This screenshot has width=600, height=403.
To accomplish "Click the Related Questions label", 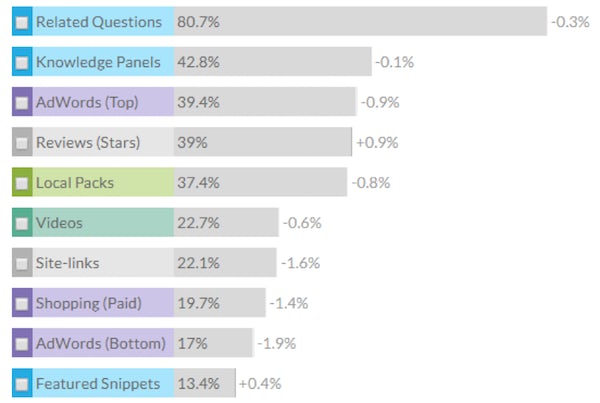I will [98, 22].
